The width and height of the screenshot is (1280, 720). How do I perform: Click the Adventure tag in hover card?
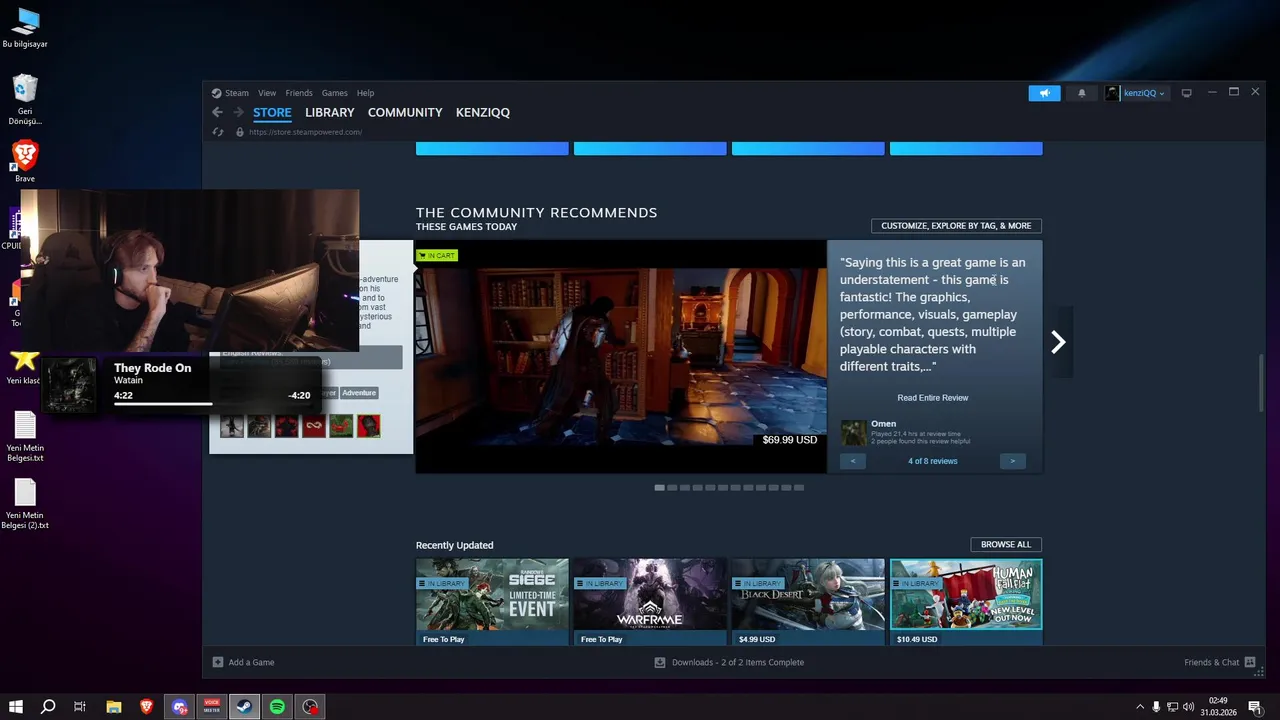359,393
